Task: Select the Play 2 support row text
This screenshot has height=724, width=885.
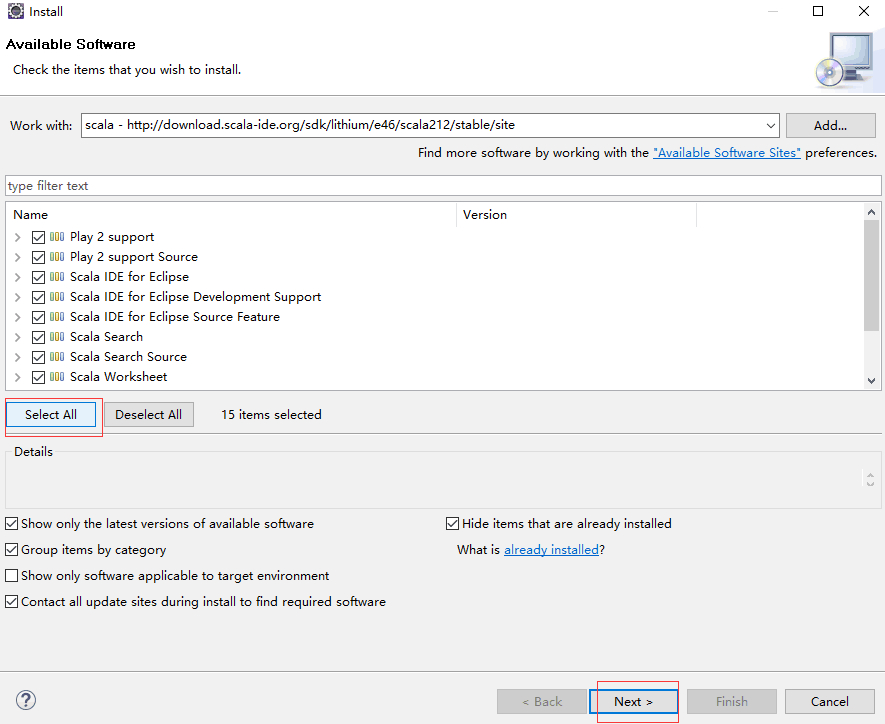Action: [112, 237]
